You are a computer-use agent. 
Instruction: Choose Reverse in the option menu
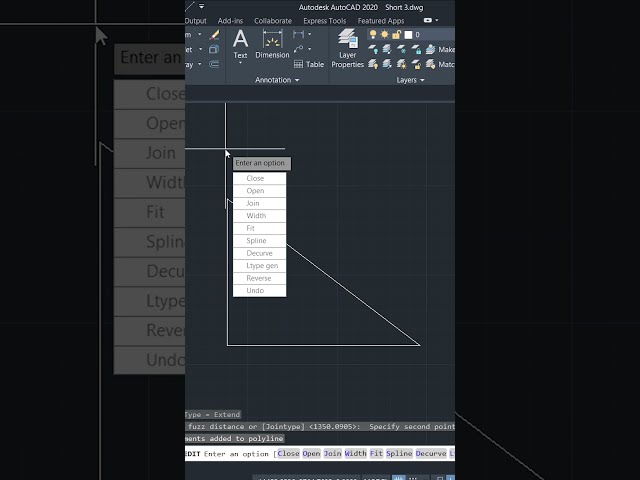pos(260,278)
